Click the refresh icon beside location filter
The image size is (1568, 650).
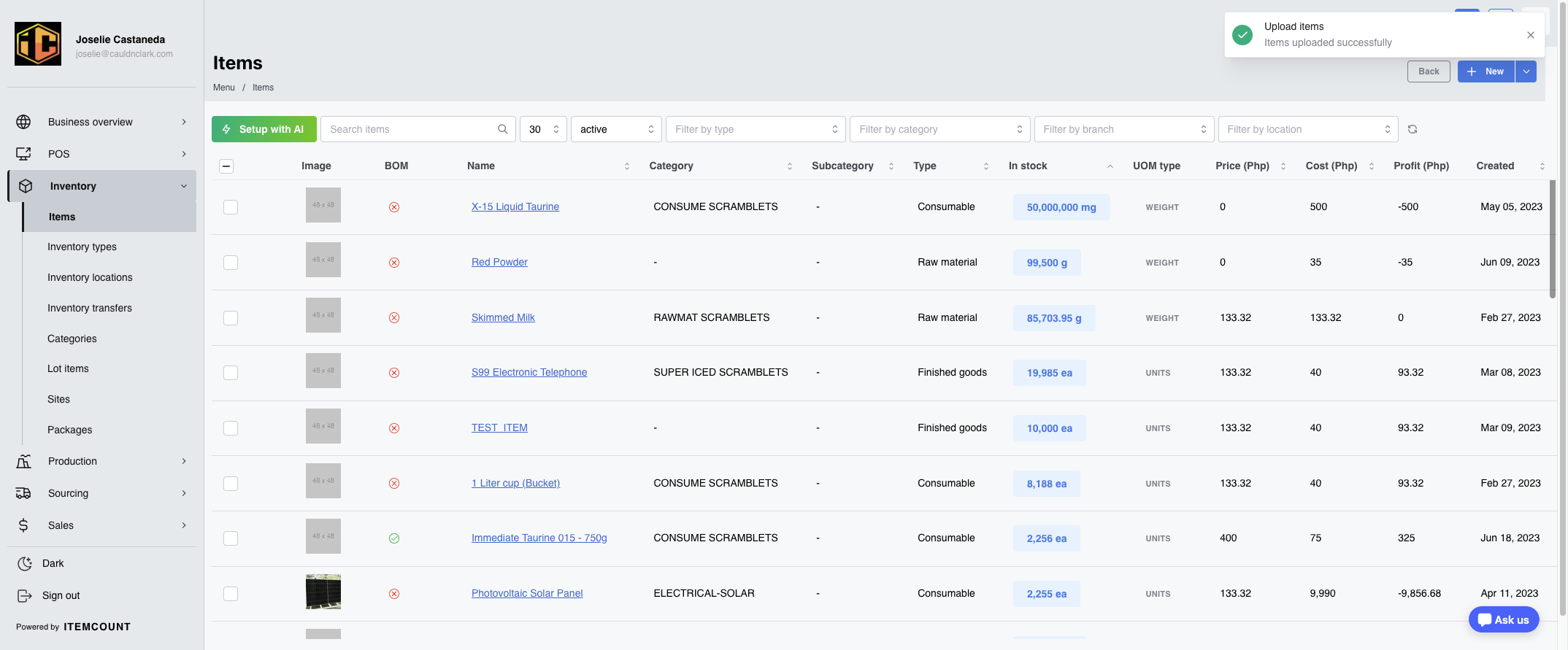tap(1413, 129)
